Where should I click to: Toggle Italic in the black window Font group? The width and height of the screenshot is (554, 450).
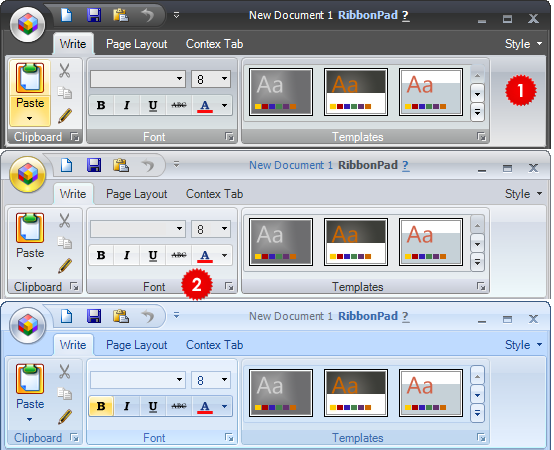tap(127, 105)
